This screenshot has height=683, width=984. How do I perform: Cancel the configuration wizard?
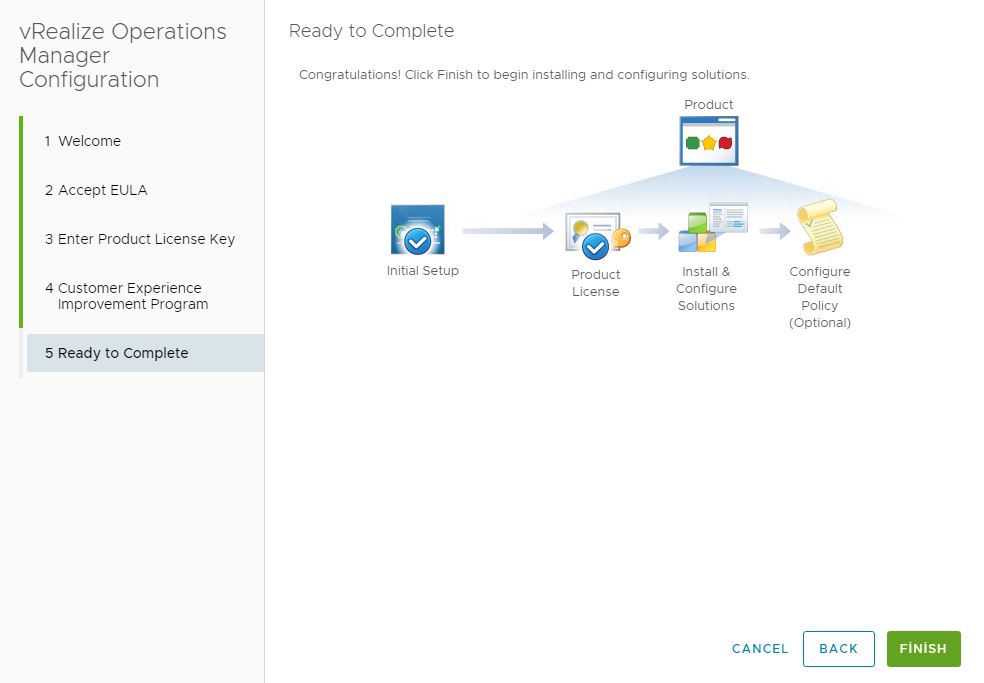(x=759, y=648)
